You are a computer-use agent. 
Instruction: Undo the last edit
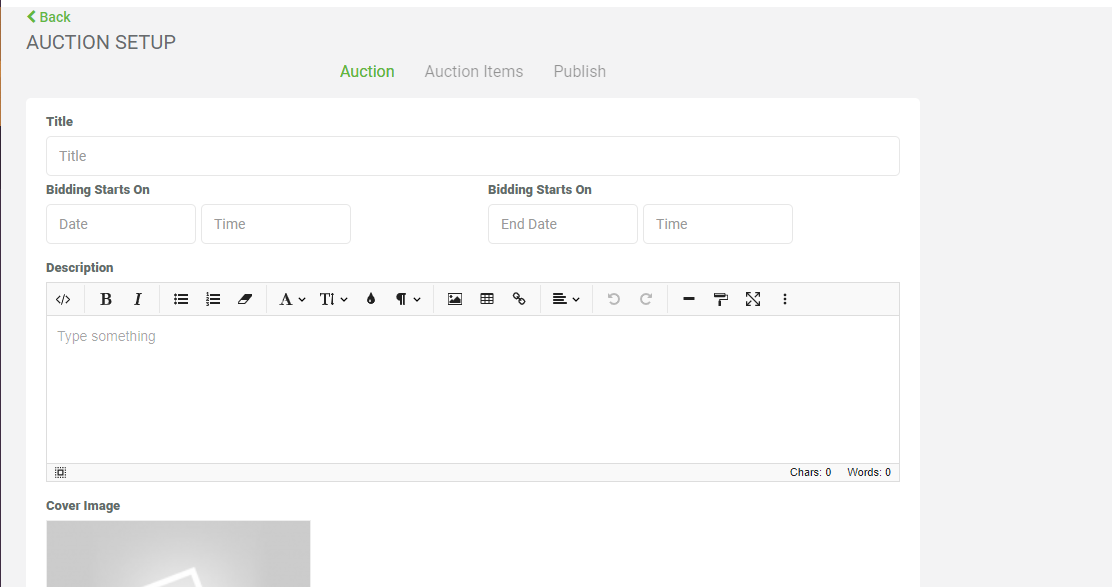pos(613,299)
